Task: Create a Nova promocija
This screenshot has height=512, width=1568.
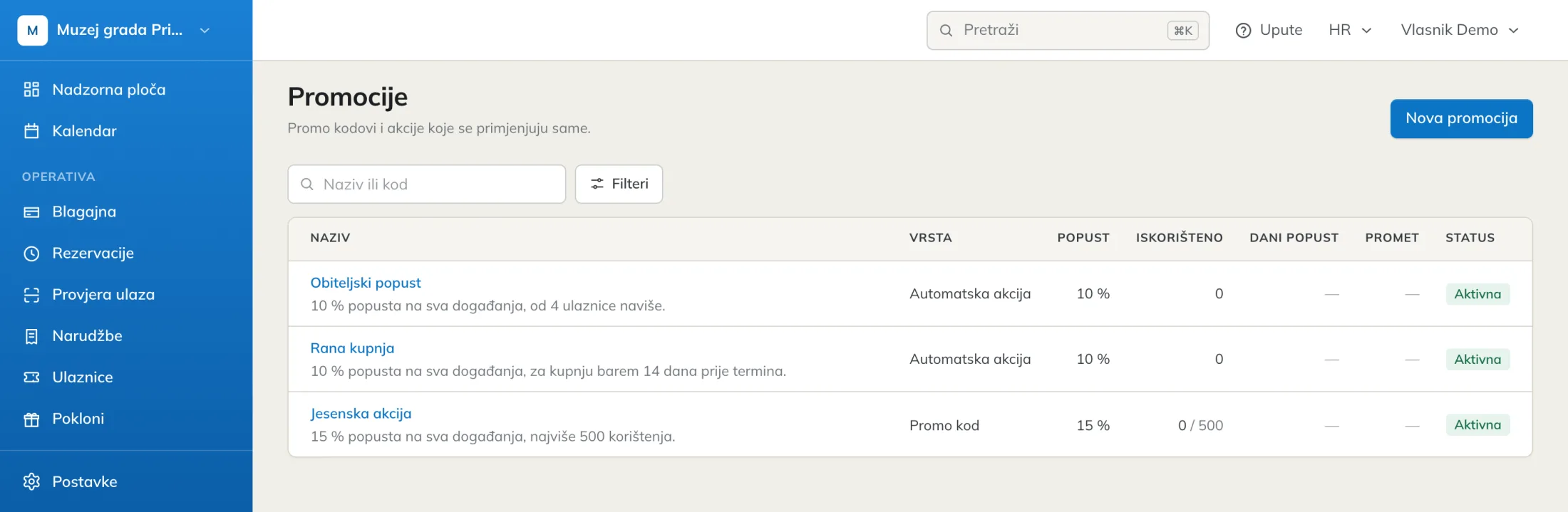Action: coord(1461,118)
